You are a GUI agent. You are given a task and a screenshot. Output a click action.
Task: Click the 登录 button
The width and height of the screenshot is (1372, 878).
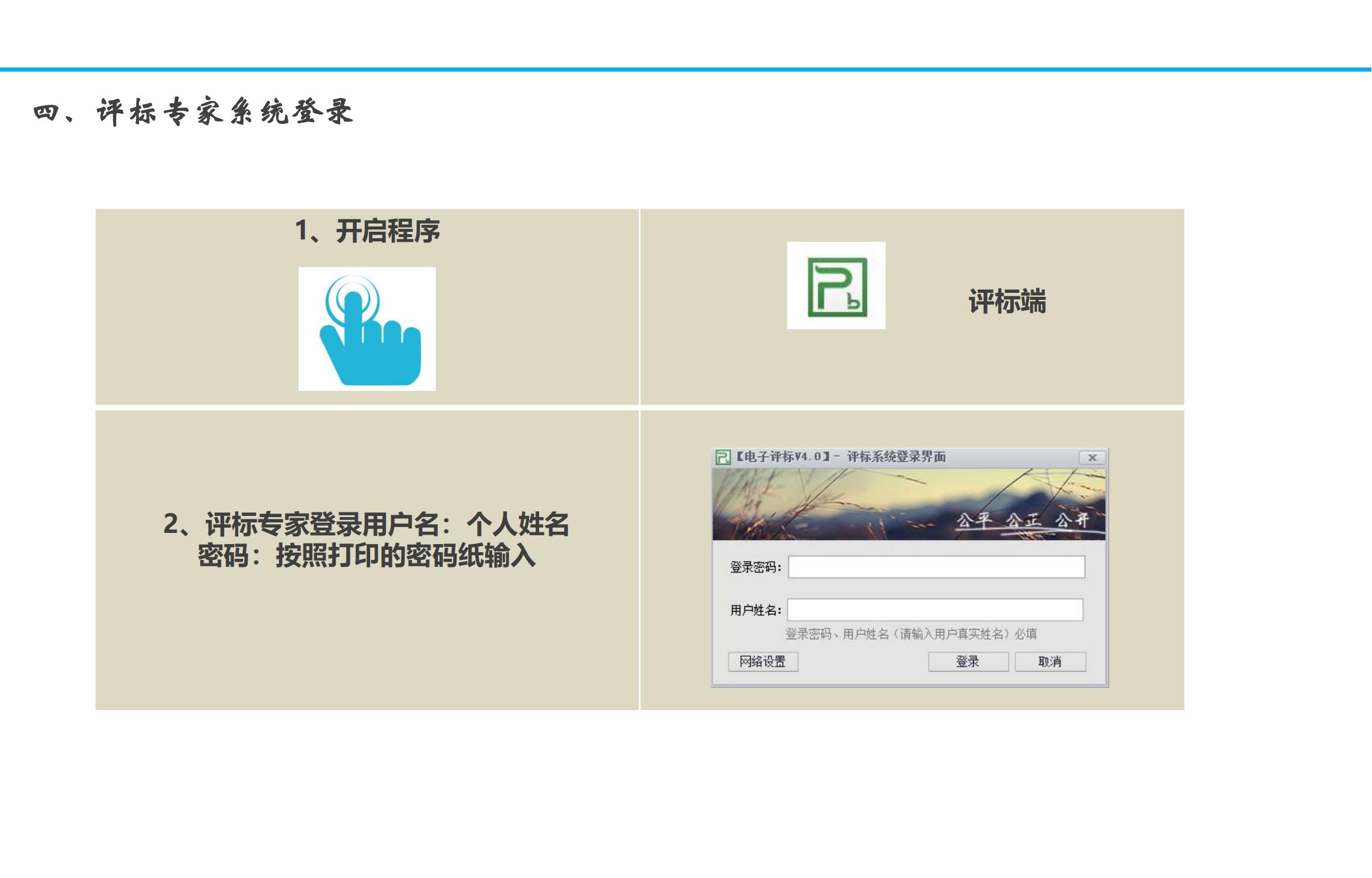tap(968, 661)
